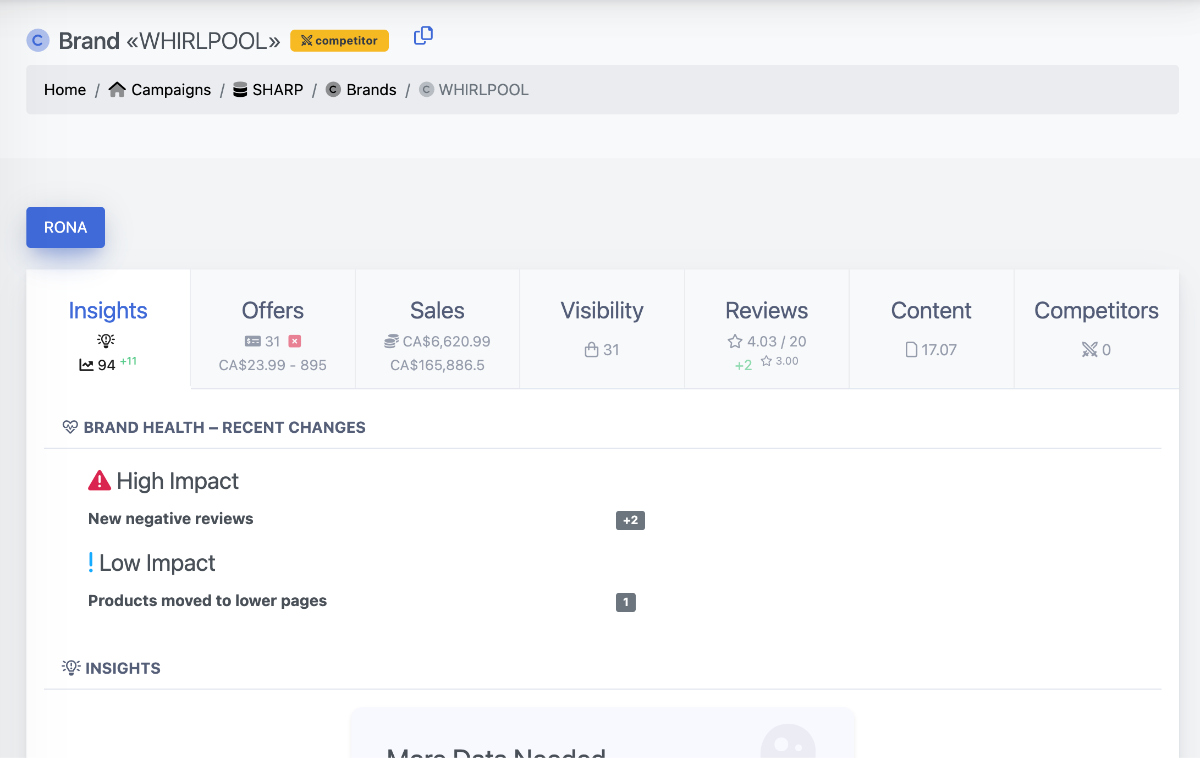Click BRAND HEALTH – RECENT CHANGES heading
Viewport: 1200px width, 758px height.
(225, 428)
